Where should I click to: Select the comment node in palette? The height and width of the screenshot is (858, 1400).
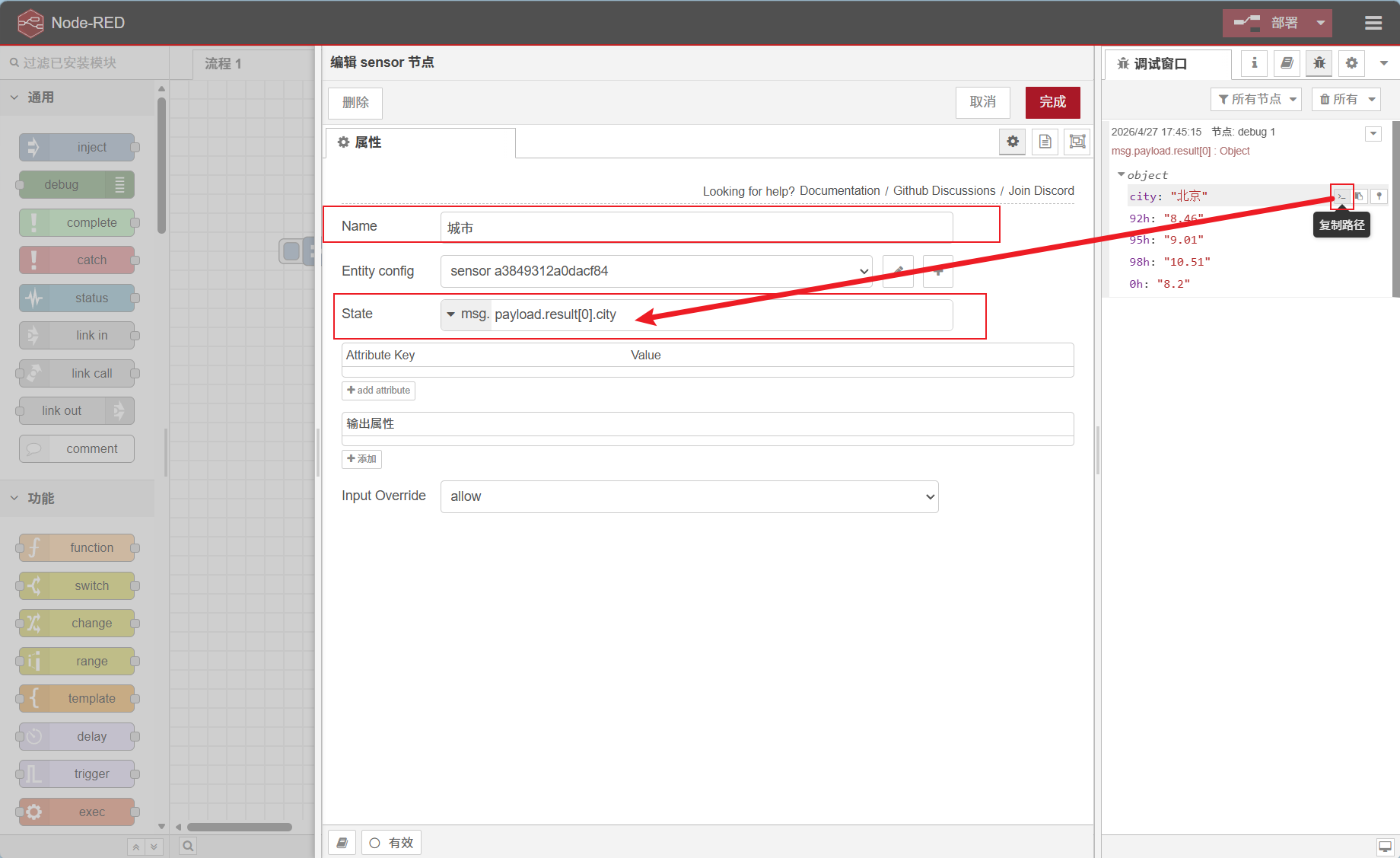point(77,448)
